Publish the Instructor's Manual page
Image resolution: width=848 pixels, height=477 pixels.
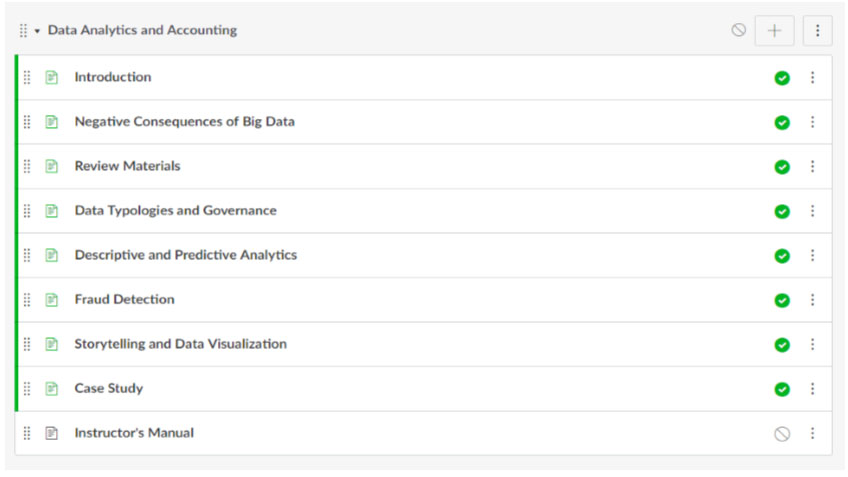tap(782, 434)
